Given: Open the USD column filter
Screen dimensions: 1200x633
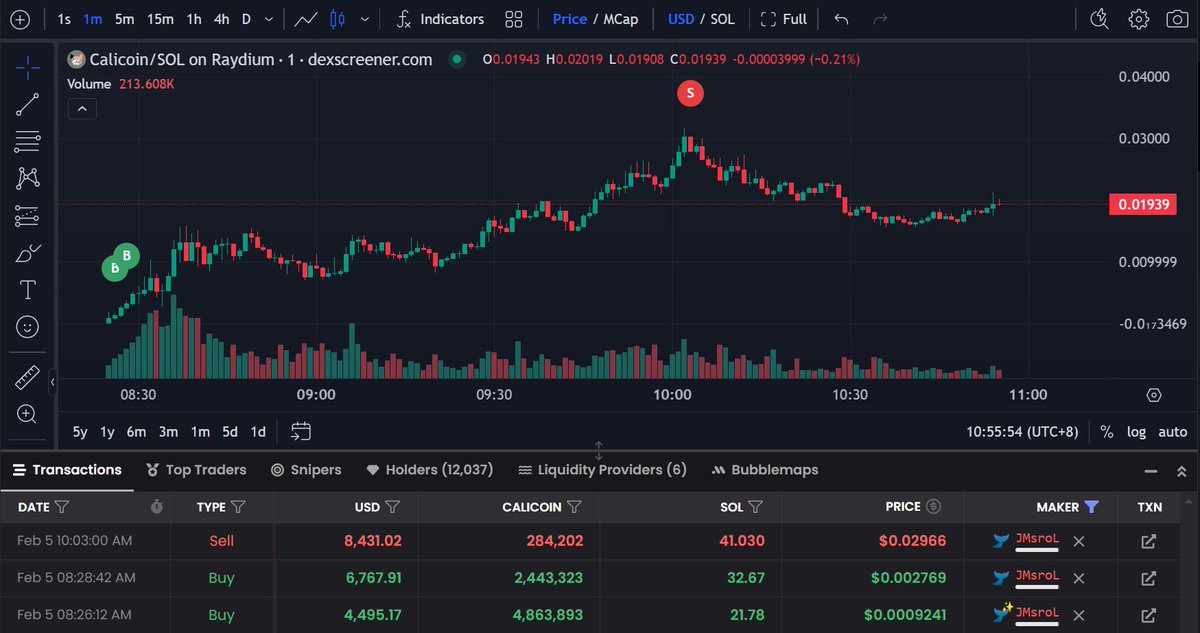Looking at the screenshot, I should click(392, 507).
